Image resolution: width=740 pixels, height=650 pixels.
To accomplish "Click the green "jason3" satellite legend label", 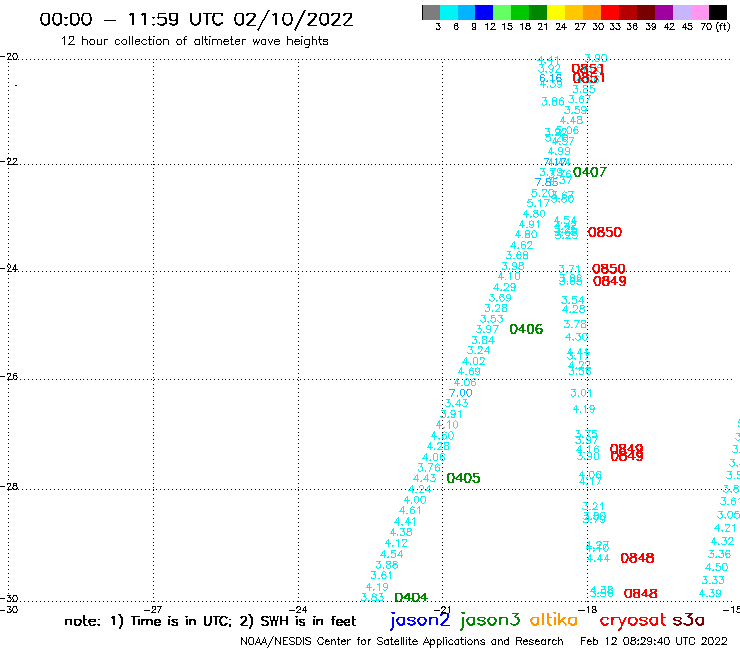I will pyautogui.click(x=490, y=620).
